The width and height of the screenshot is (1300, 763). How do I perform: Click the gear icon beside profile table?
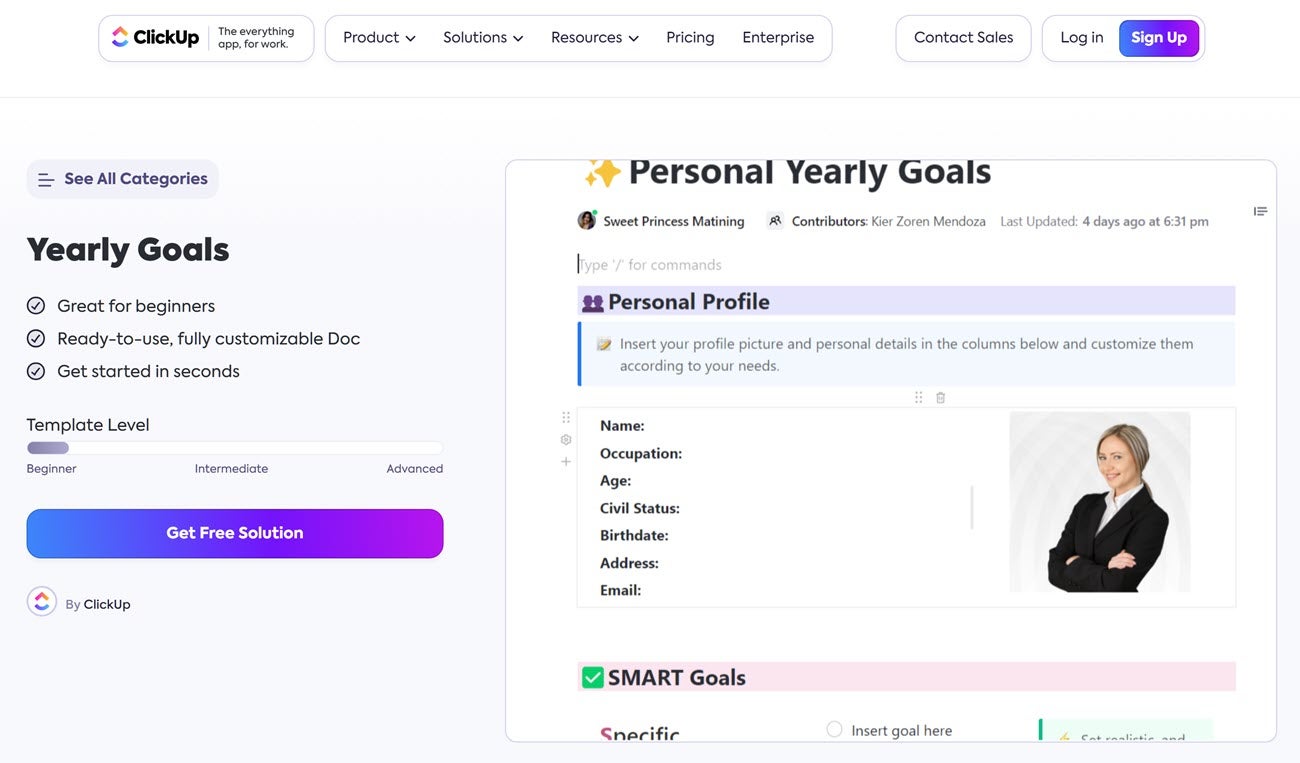pos(566,440)
